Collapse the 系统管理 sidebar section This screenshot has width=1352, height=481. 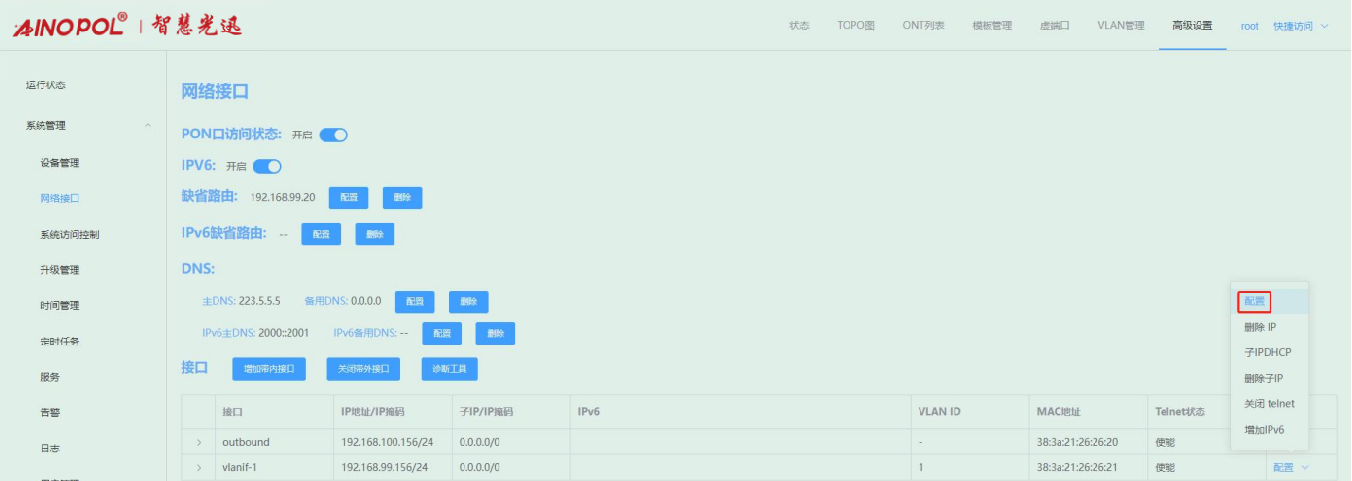coord(148,126)
